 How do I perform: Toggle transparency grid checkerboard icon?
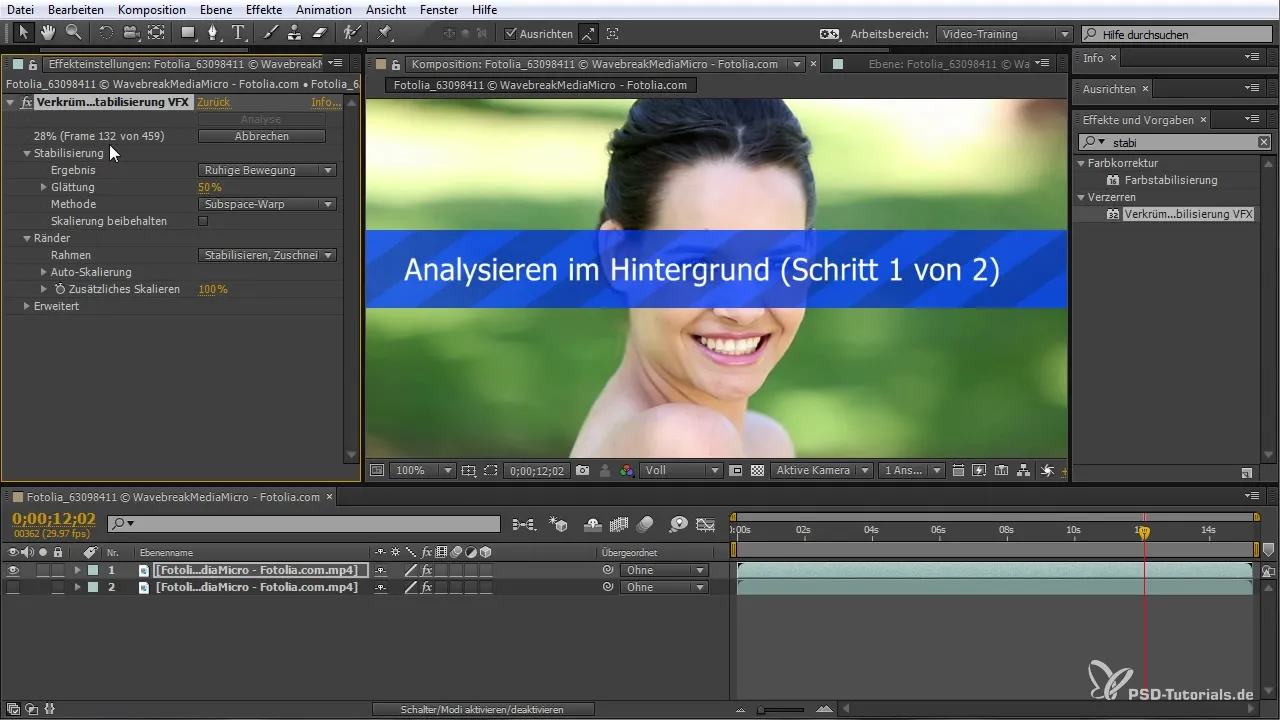[x=757, y=470]
